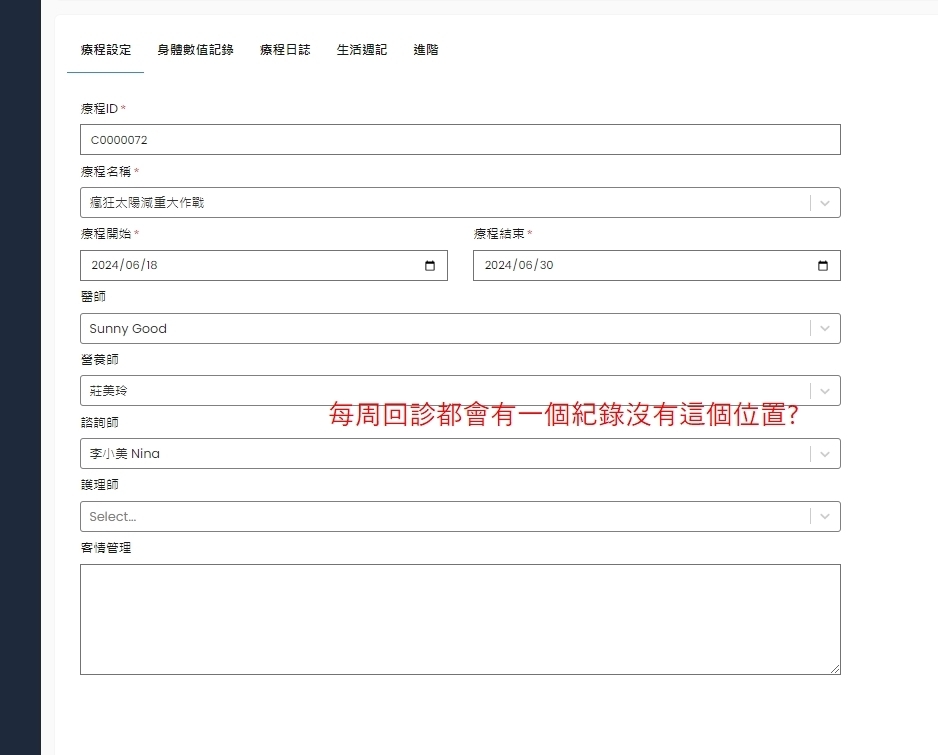This screenshot has width=938, height=755.
Task: Click the 客情管理 textarea resize handle
Action: pos(835,669)
